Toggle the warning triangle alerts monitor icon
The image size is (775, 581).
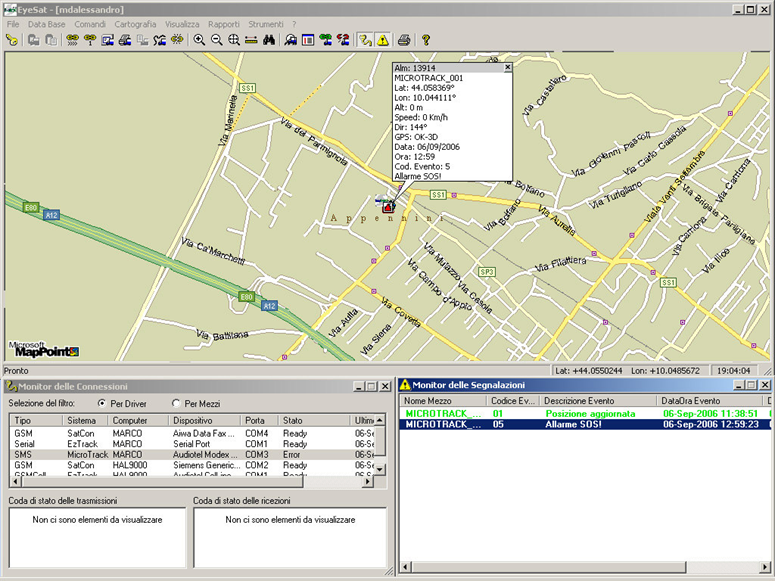click(383, 40)
